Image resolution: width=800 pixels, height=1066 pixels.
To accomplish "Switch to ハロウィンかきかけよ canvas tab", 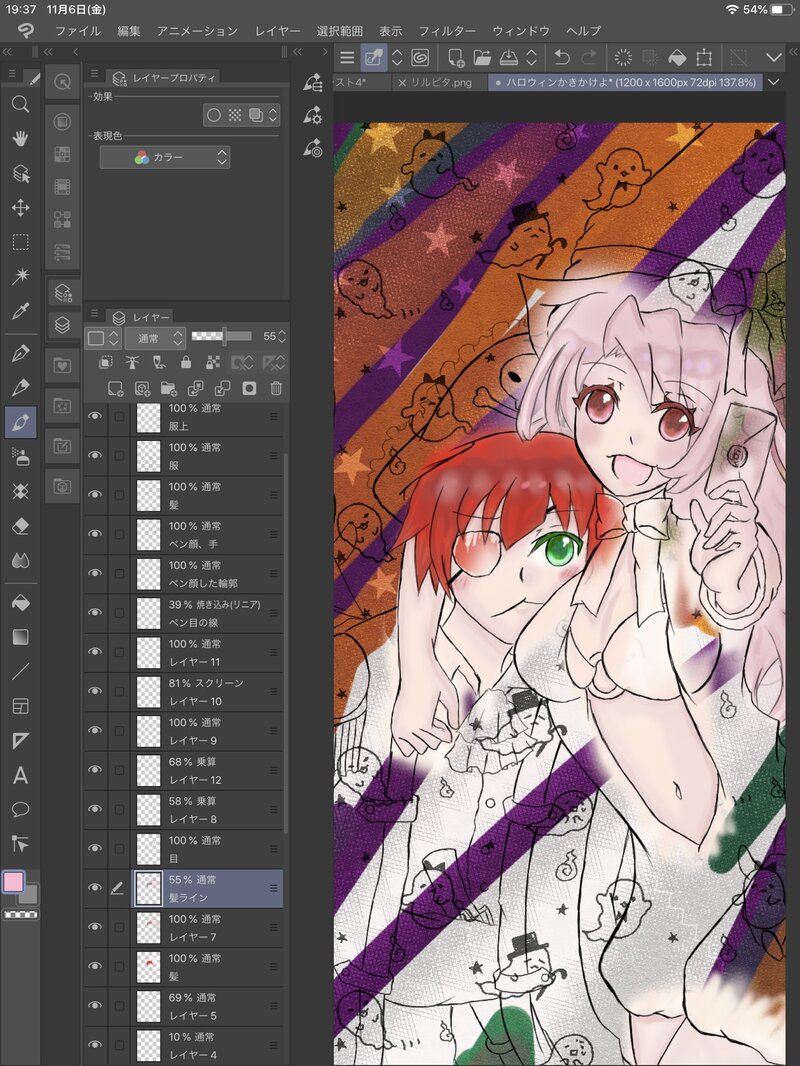I will coord(624,82).
